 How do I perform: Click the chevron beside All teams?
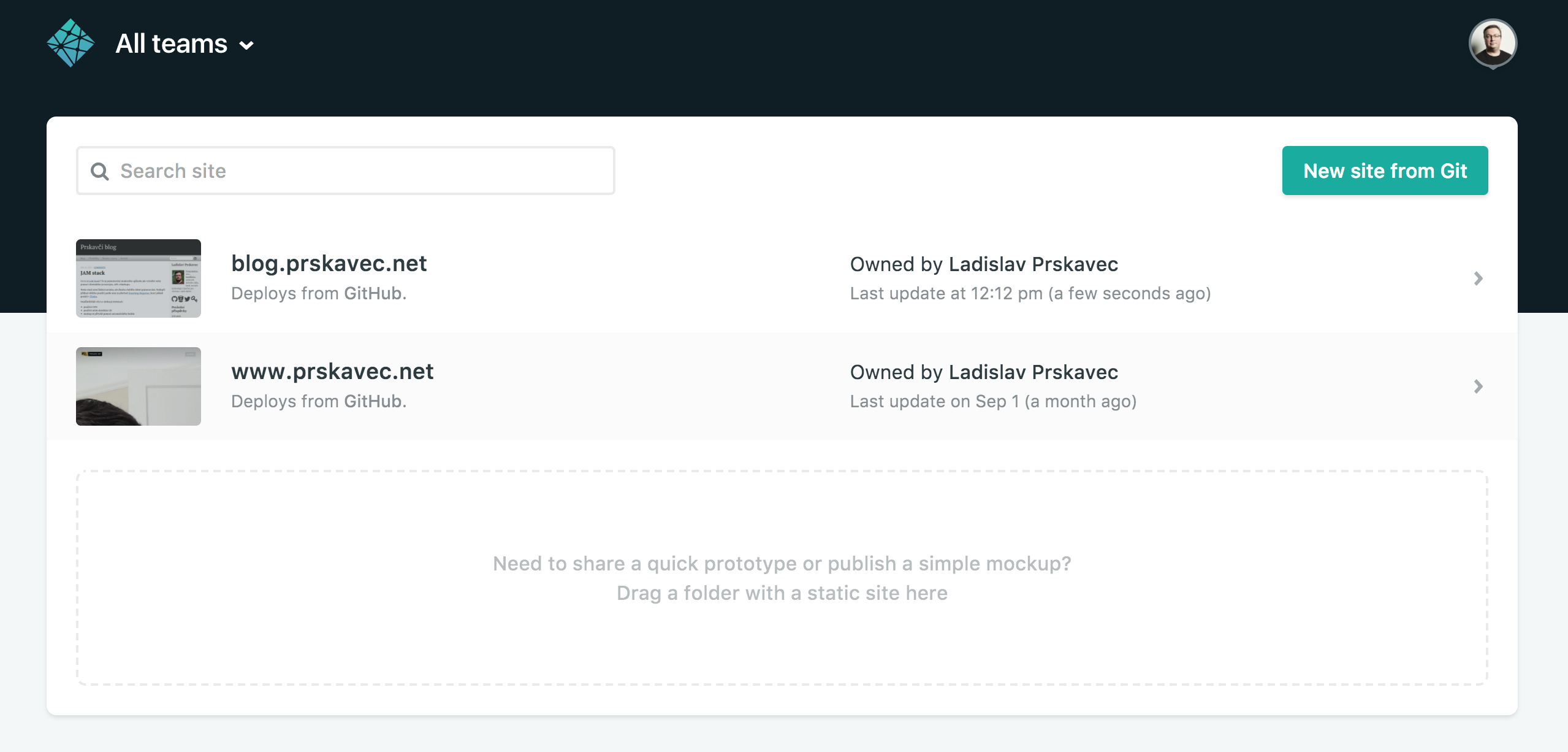coord(246,45)
